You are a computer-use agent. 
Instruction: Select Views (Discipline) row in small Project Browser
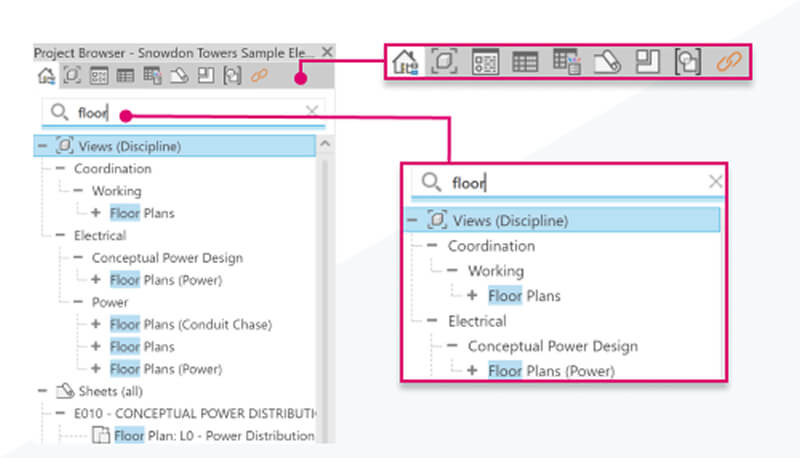[175, 146]
